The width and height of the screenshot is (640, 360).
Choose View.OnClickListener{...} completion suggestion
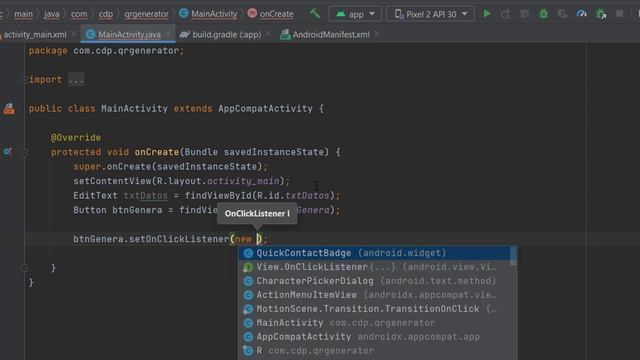tap(374, 267)
